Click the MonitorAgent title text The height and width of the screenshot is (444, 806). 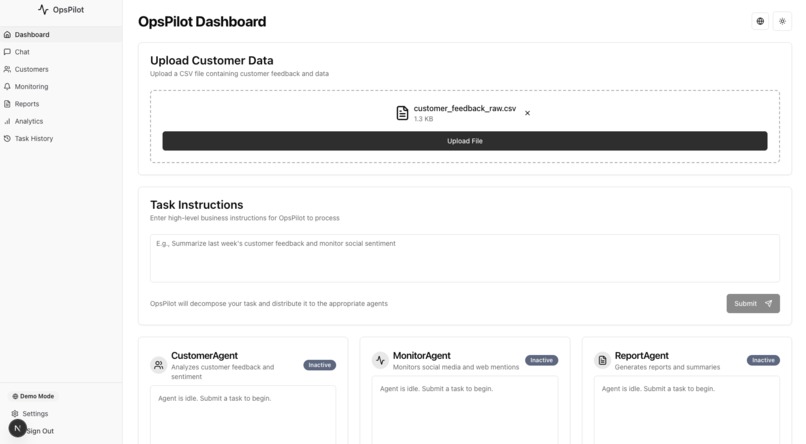pyautogui.click(x=422, y=356)
